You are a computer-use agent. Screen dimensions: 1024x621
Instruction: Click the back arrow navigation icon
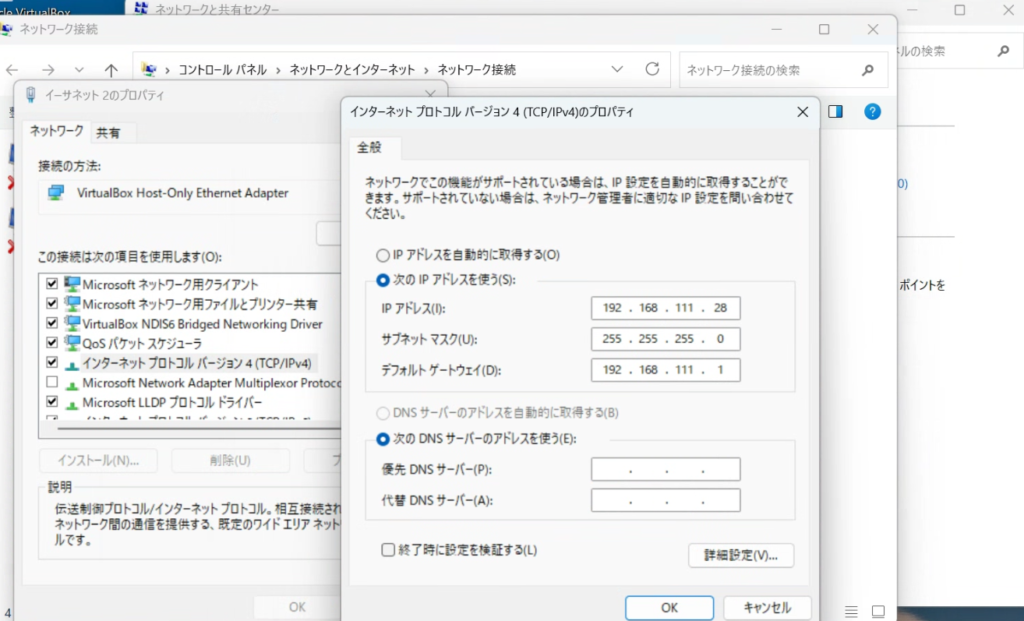[x=12, y=70]
